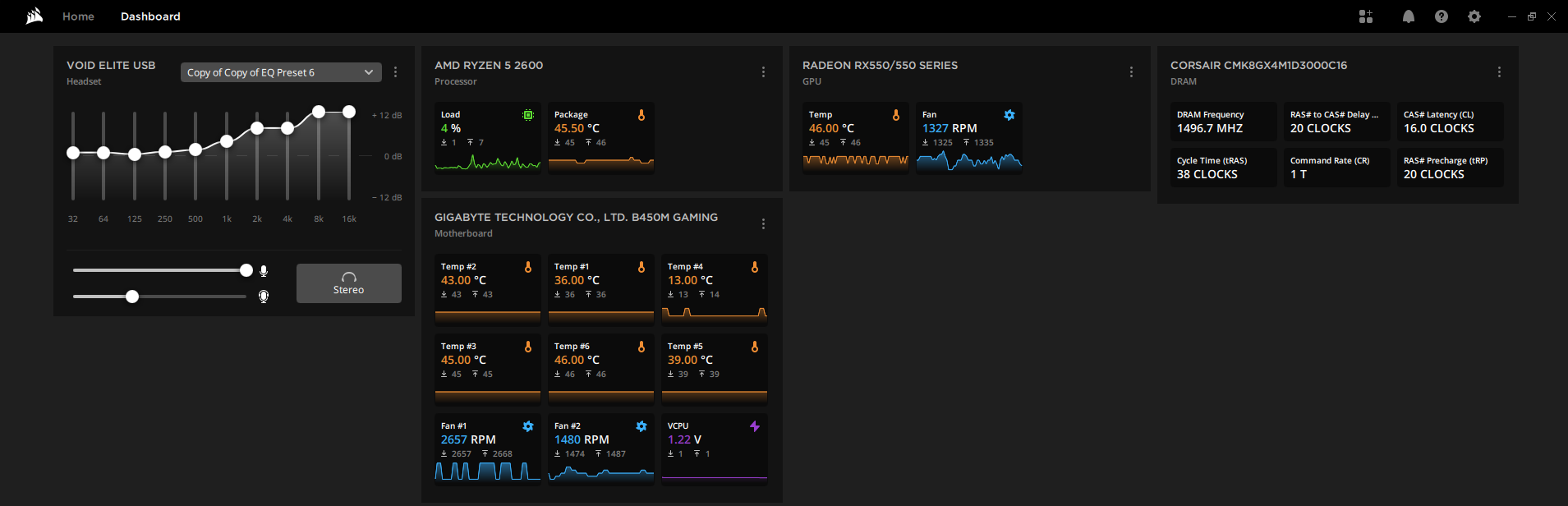Switch to the Dashboard tab
1568x506 pixels.
click(150, 16)
